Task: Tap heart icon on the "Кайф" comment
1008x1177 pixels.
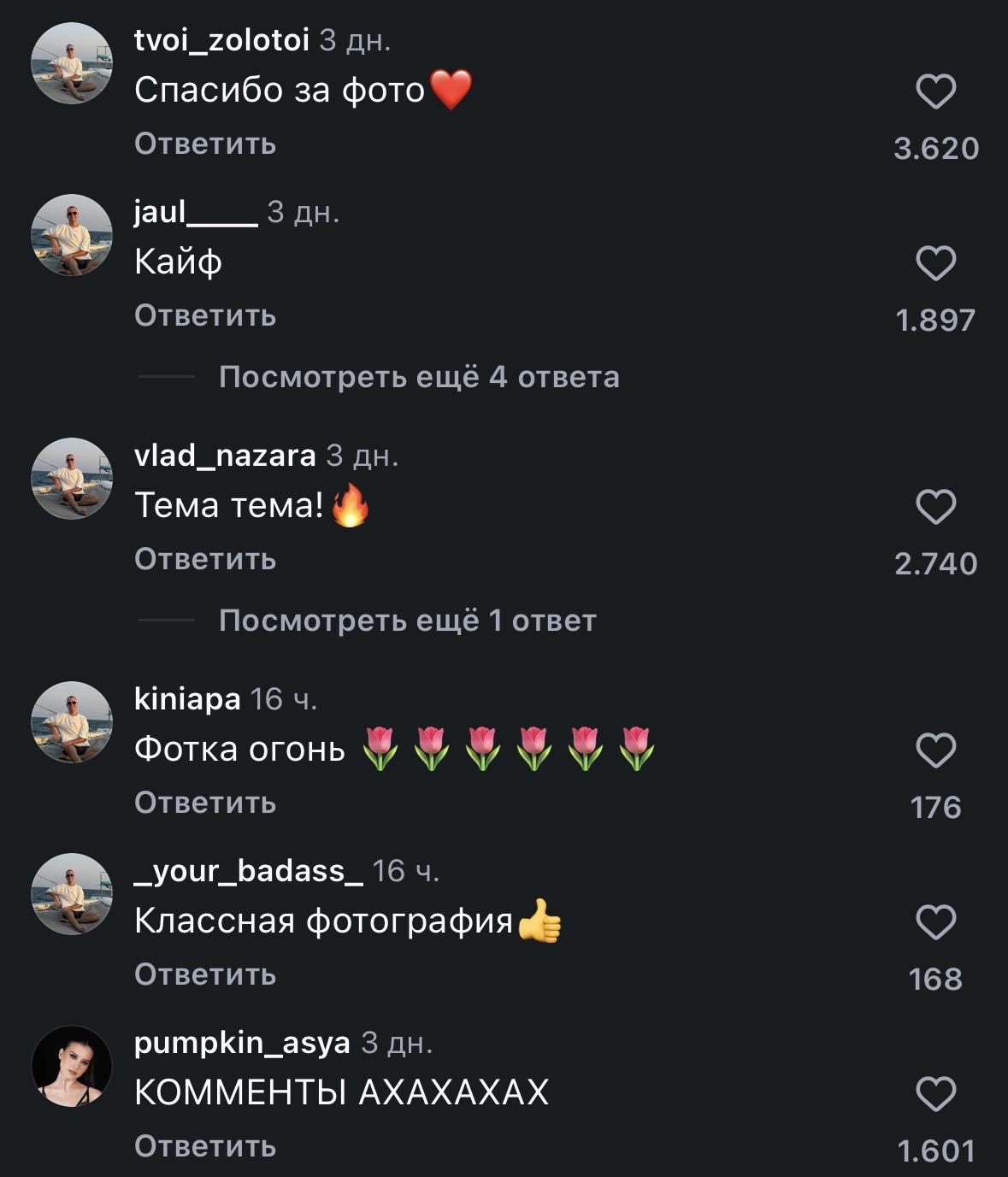Action: tap(935, 263)
